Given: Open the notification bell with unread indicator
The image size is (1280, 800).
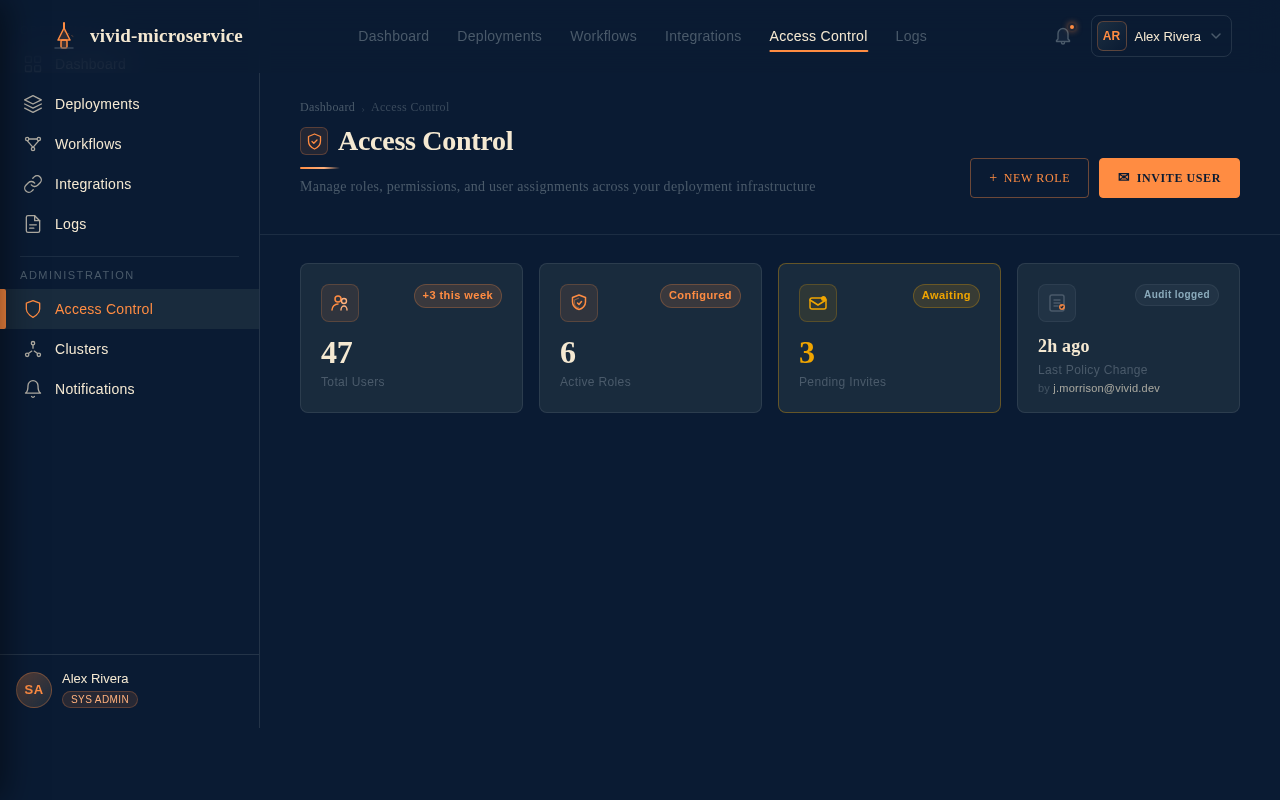Looking at the screenshot, I should 1060,36.
